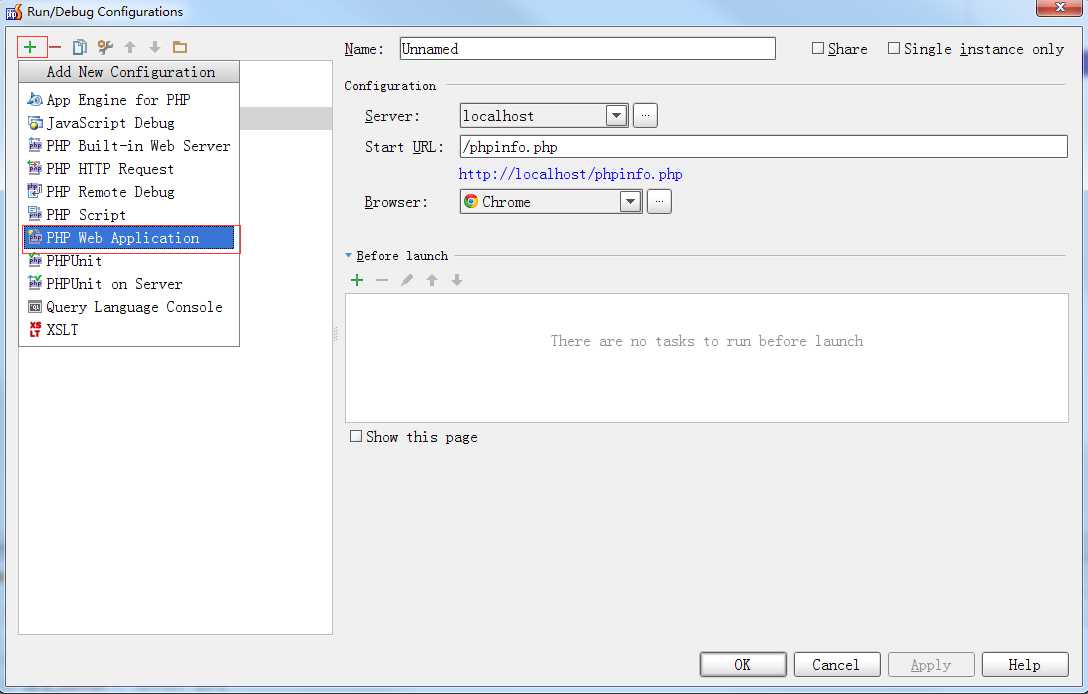
Task: Click the PhpStorm icon in the title bar
Action: click(x=14, y=12)
